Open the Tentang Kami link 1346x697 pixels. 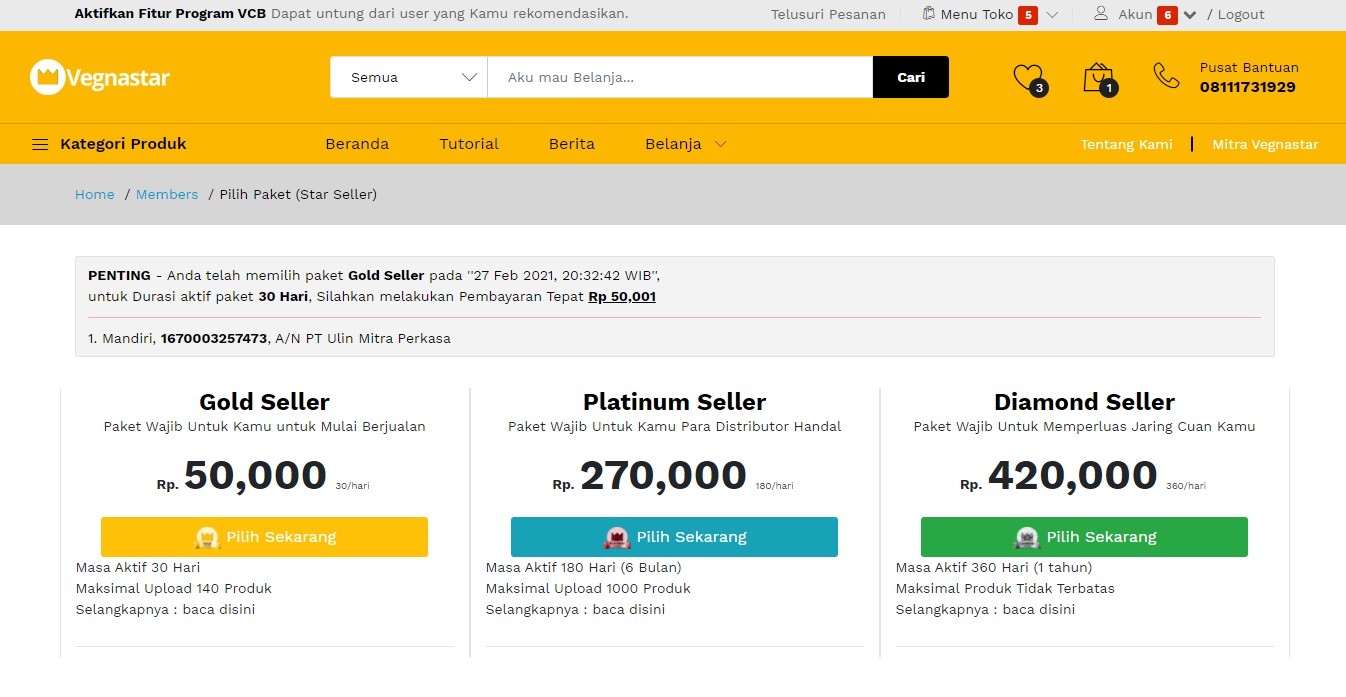point(1126,144)
